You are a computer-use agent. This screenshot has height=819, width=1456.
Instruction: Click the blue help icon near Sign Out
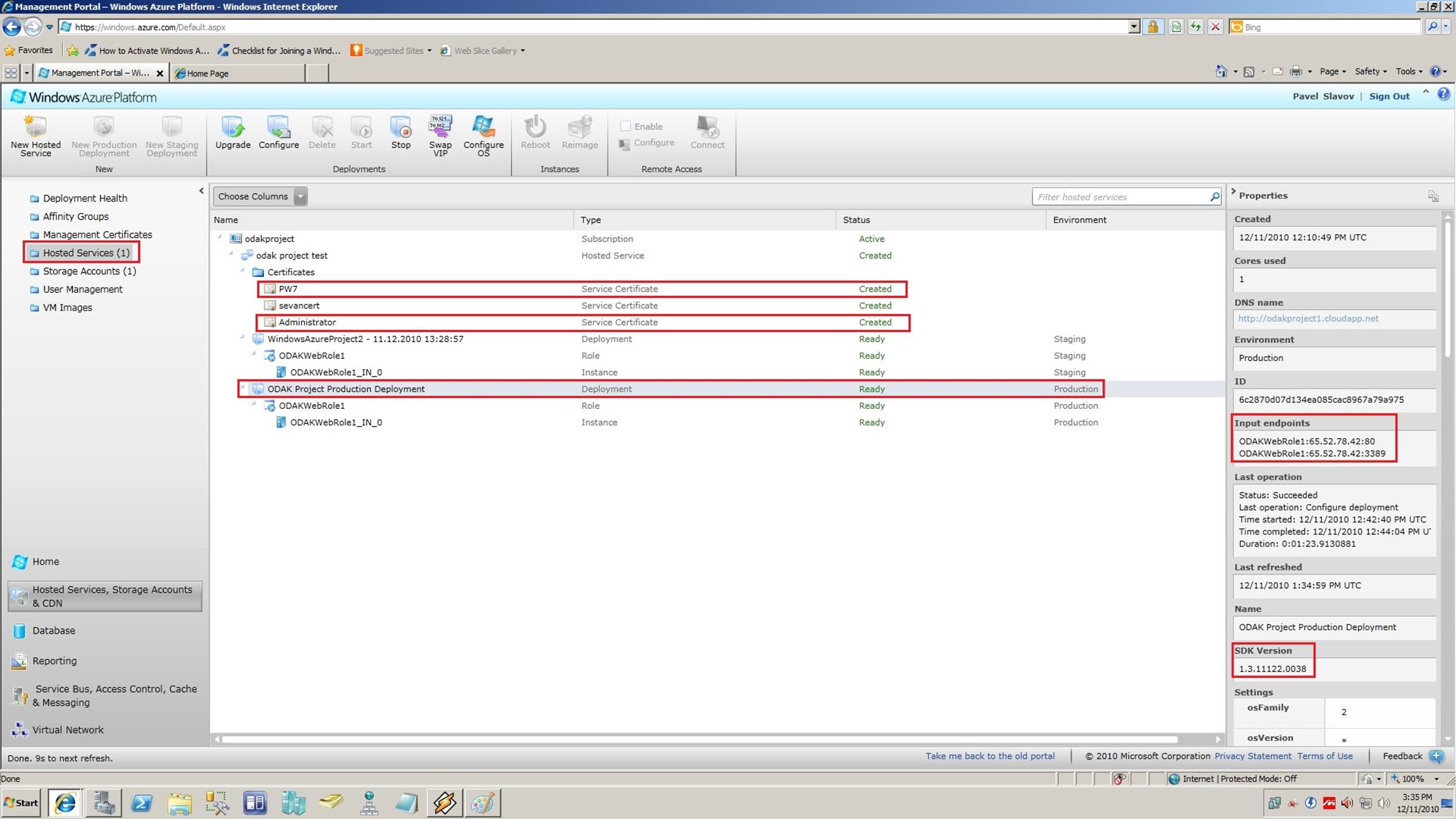click(1443, 94)
